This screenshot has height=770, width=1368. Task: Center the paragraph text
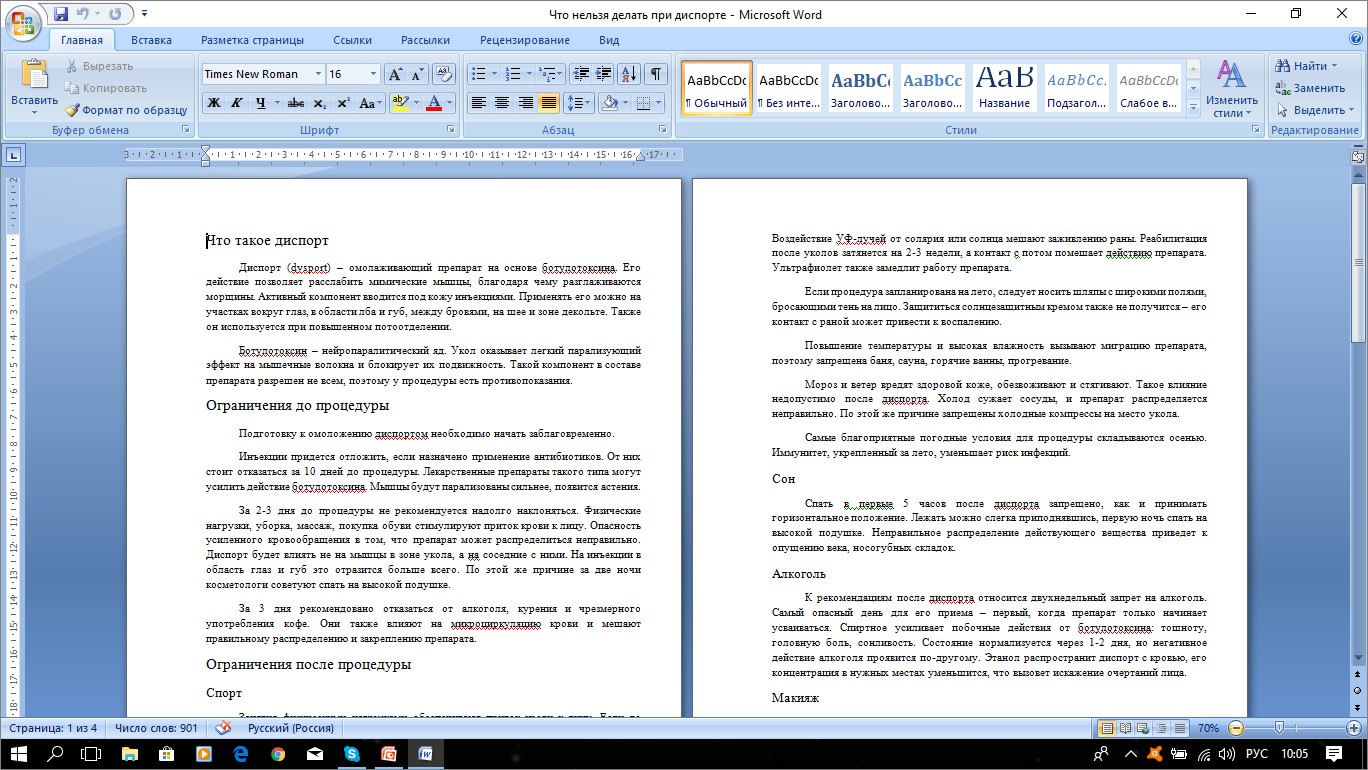click(x=502, y=103)
